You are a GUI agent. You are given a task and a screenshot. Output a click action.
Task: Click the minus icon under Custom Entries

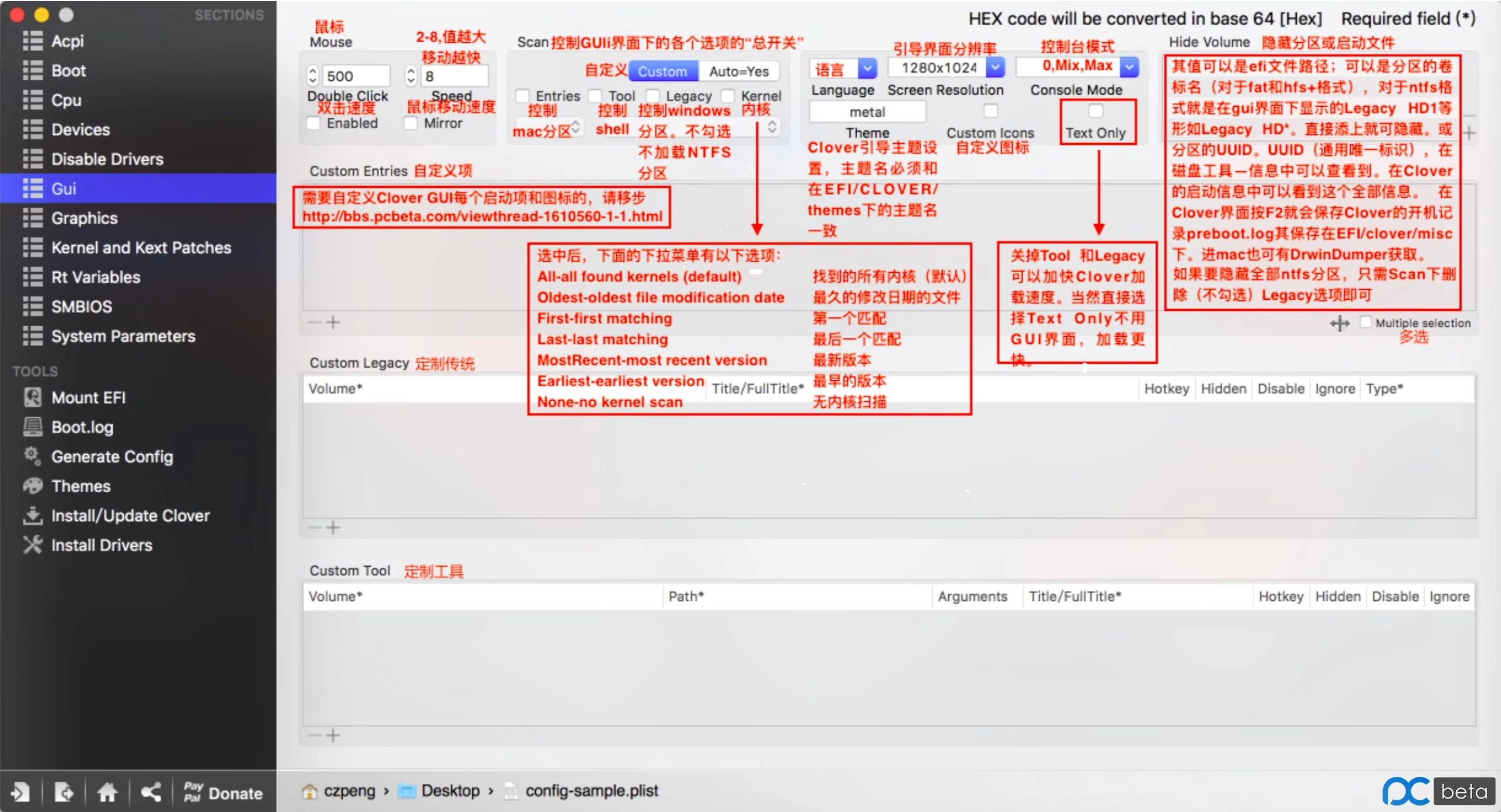[x=315, y=322]
